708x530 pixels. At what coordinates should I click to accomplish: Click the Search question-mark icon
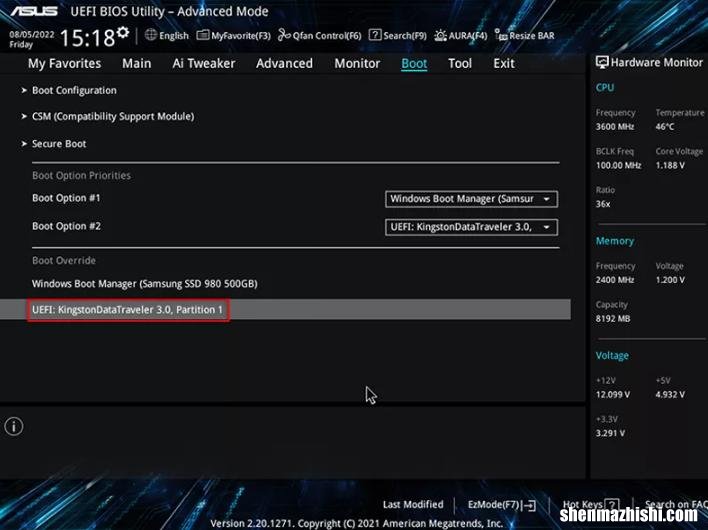(375, 35)
